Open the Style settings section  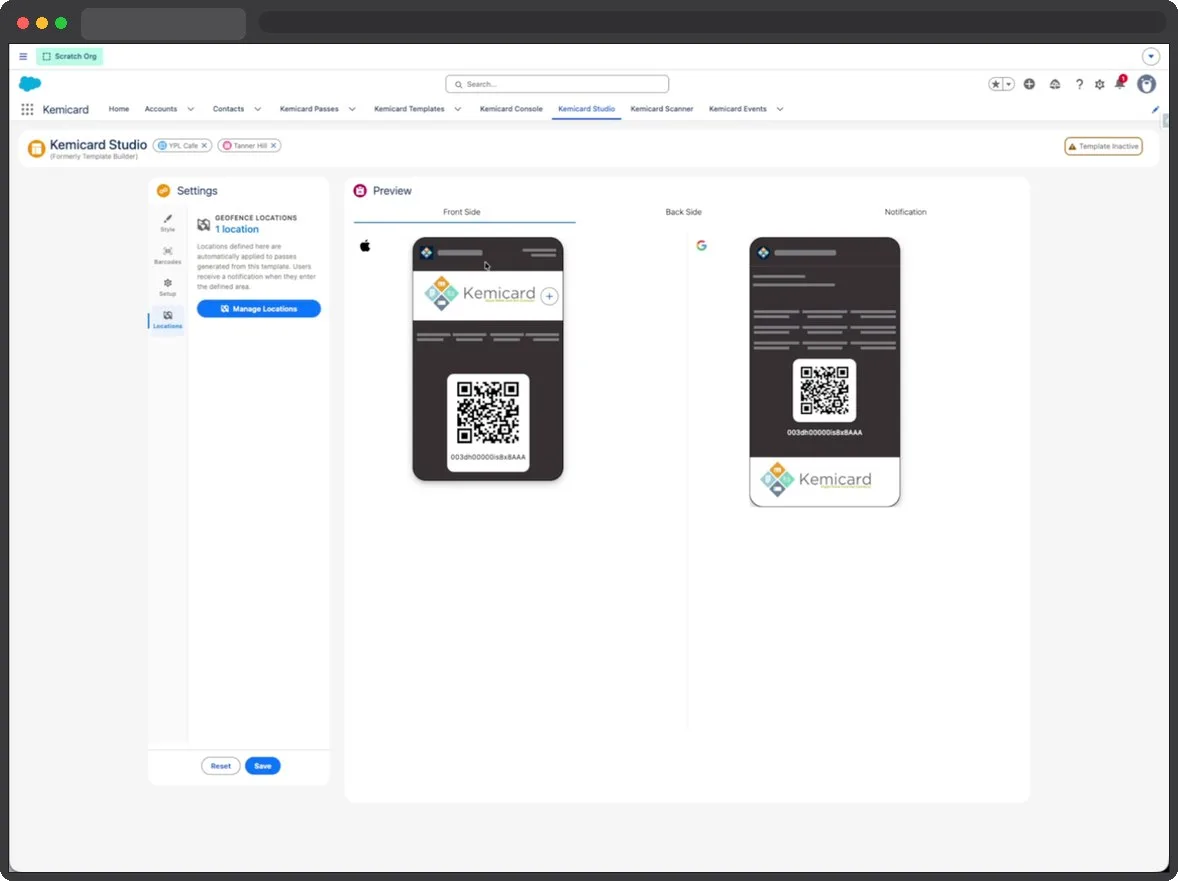[x=168, y=223]
